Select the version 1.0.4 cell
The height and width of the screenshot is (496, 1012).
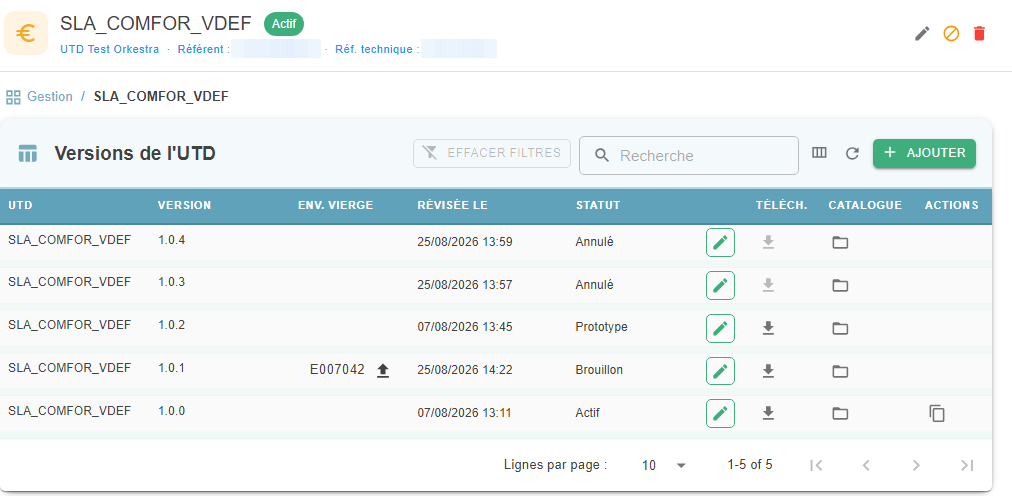pos(172,240)
